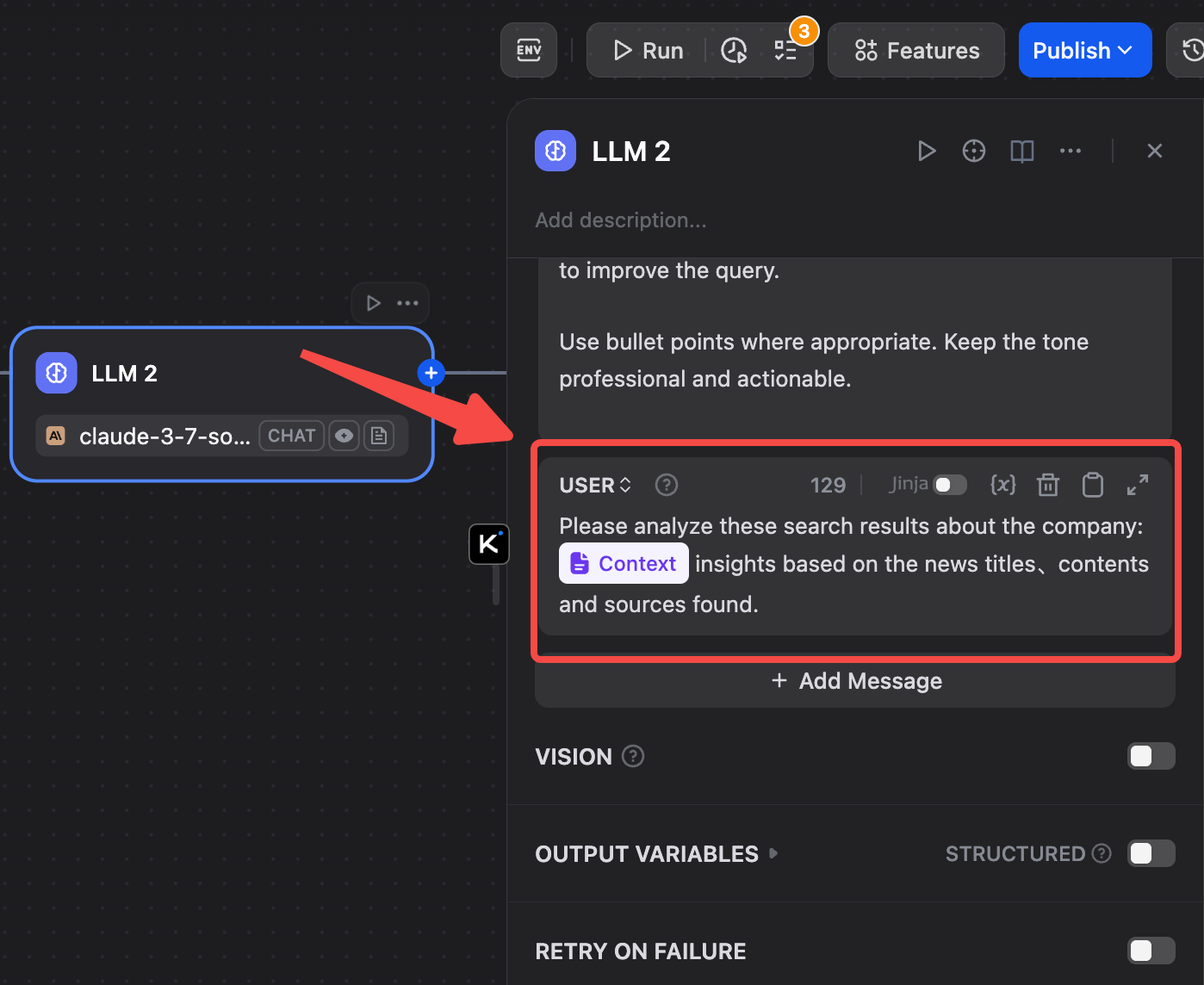
Task: Click the K logo button on panel edge
Action: point(489,544)
